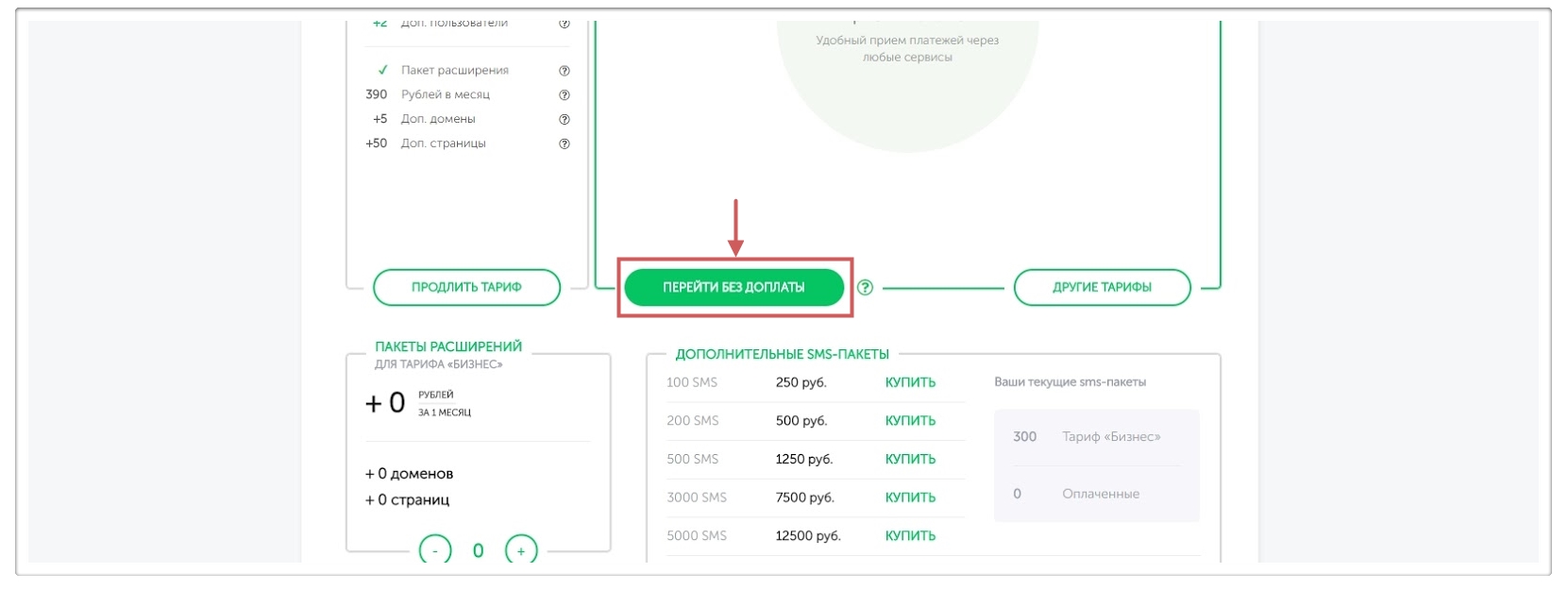Buy the 100 SMS package
The image size is (1568, 590).
click(x=910, y=382)
